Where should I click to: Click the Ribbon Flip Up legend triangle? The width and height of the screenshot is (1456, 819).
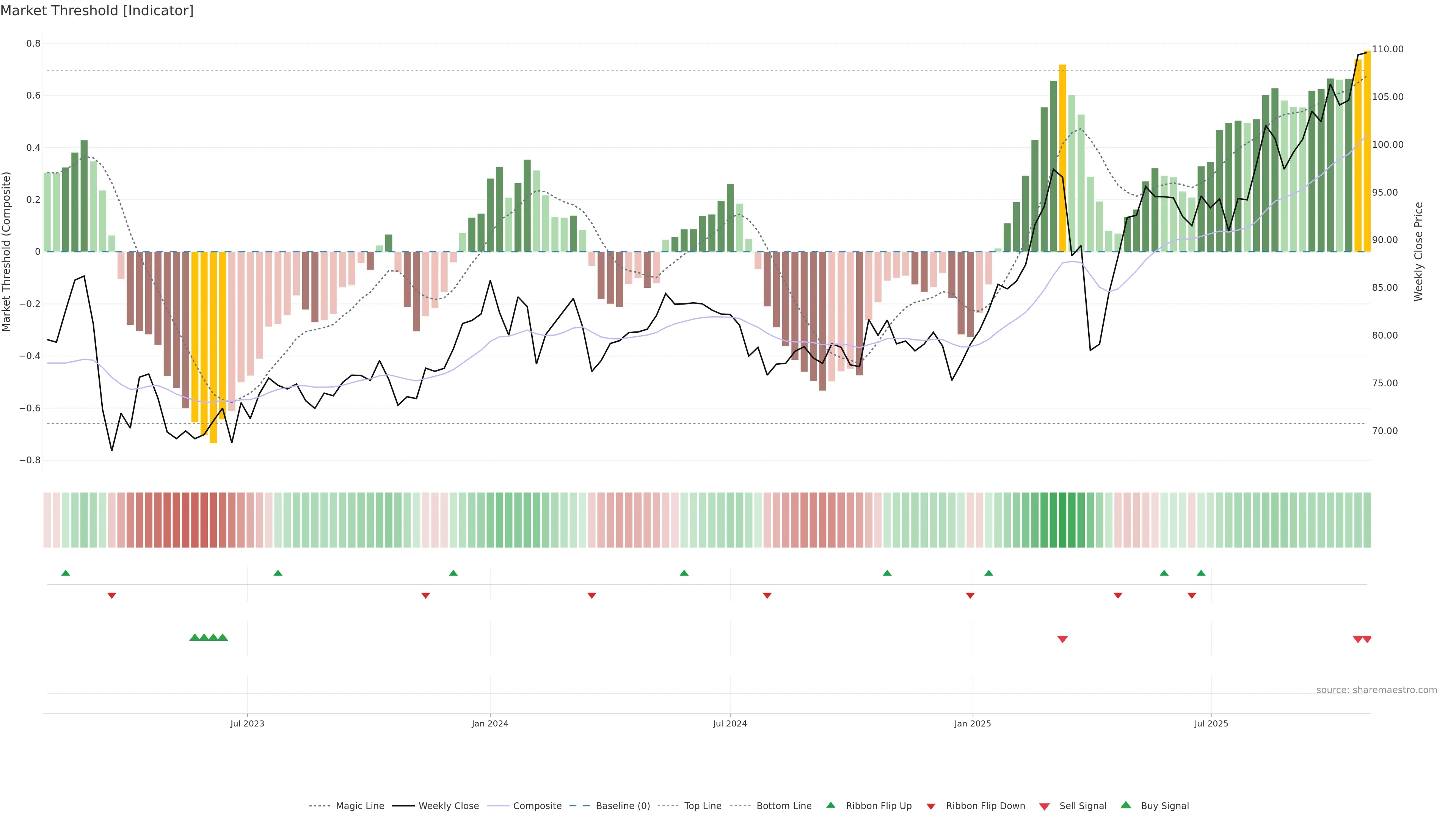(x=830, y=805)
